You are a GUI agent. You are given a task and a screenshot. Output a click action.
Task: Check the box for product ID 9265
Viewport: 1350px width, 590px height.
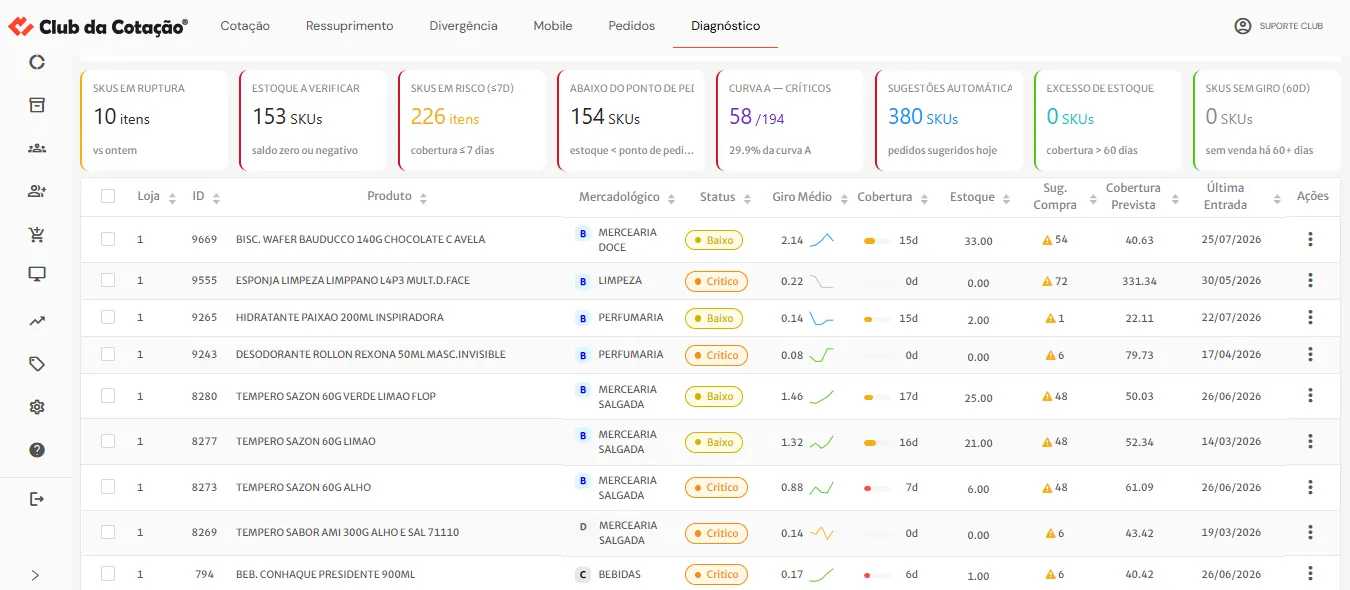[108, 317]
